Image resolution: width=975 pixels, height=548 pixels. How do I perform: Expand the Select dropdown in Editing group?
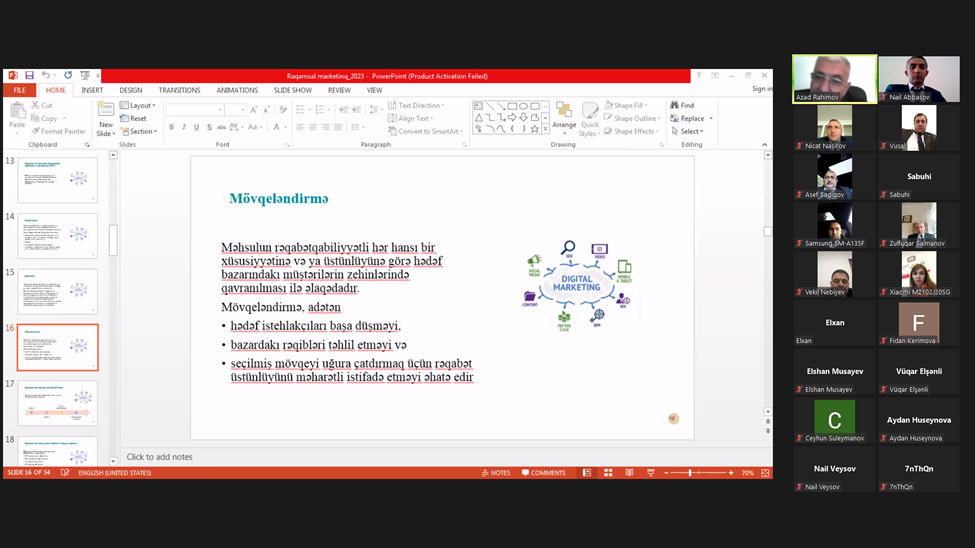coord(688,131)
